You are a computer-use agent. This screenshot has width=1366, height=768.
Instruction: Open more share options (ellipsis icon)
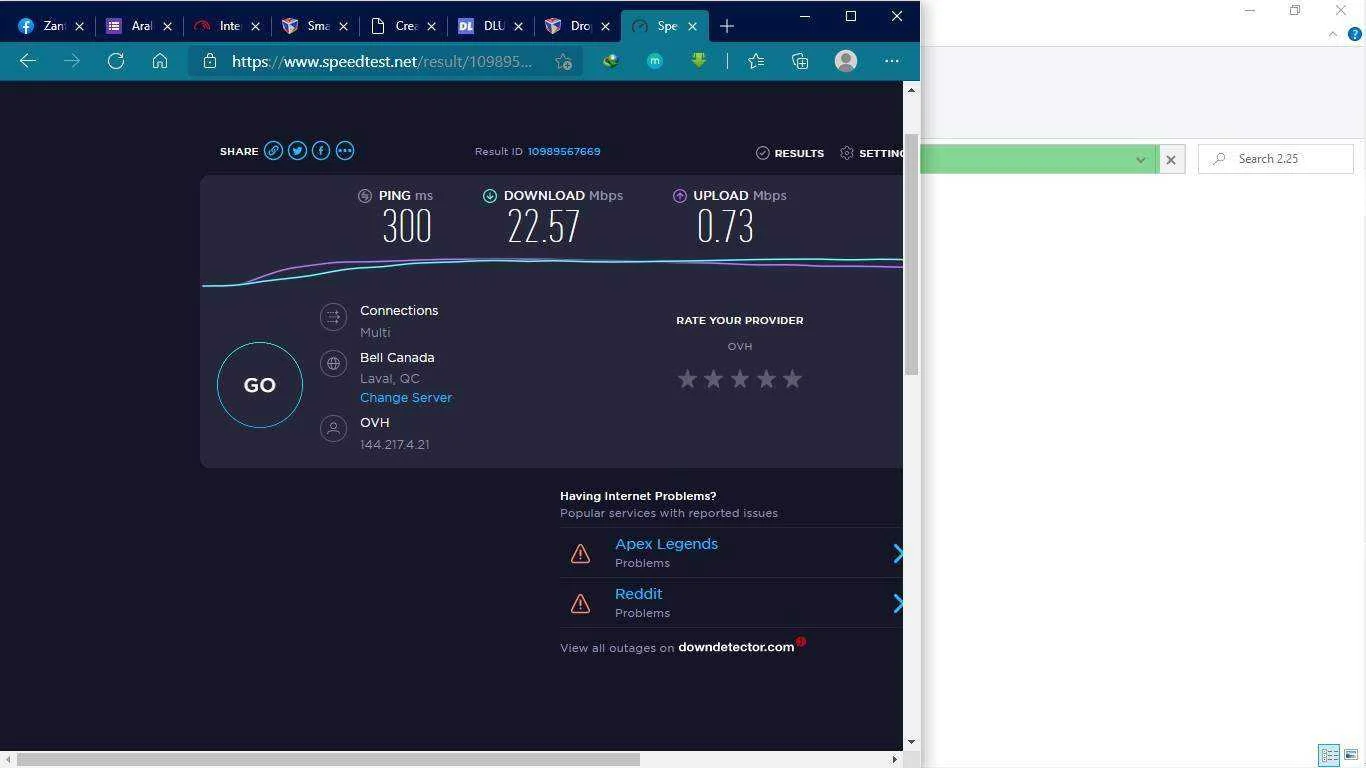(x=345, y=151)
